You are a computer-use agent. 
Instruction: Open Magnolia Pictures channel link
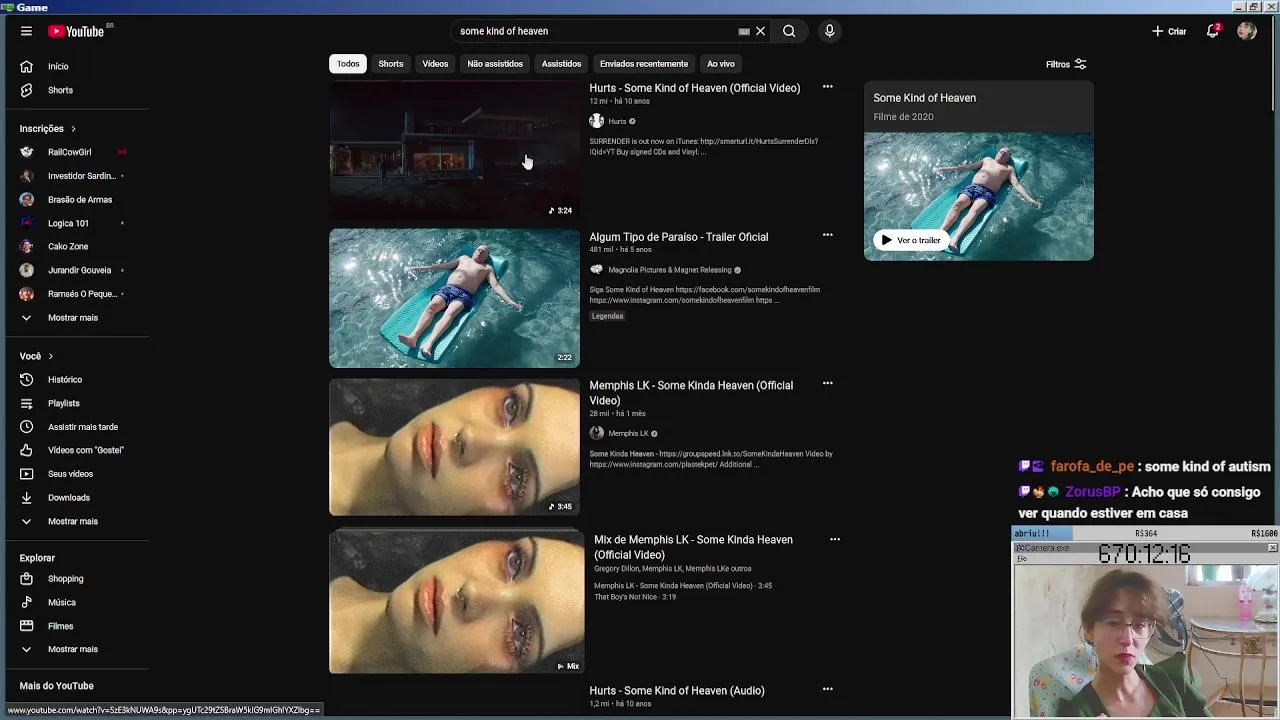[x=670, y=270]
